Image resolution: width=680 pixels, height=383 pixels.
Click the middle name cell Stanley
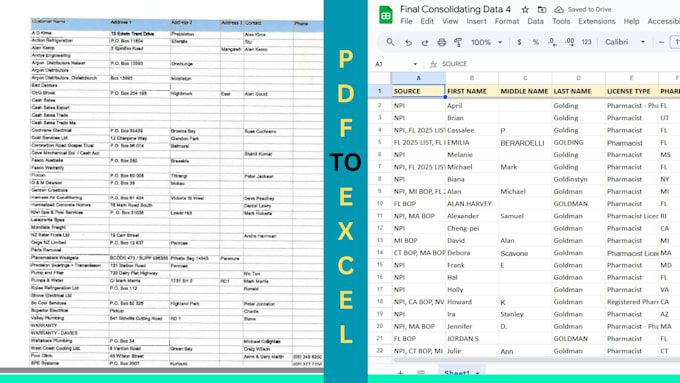click(x=525, y=314)
